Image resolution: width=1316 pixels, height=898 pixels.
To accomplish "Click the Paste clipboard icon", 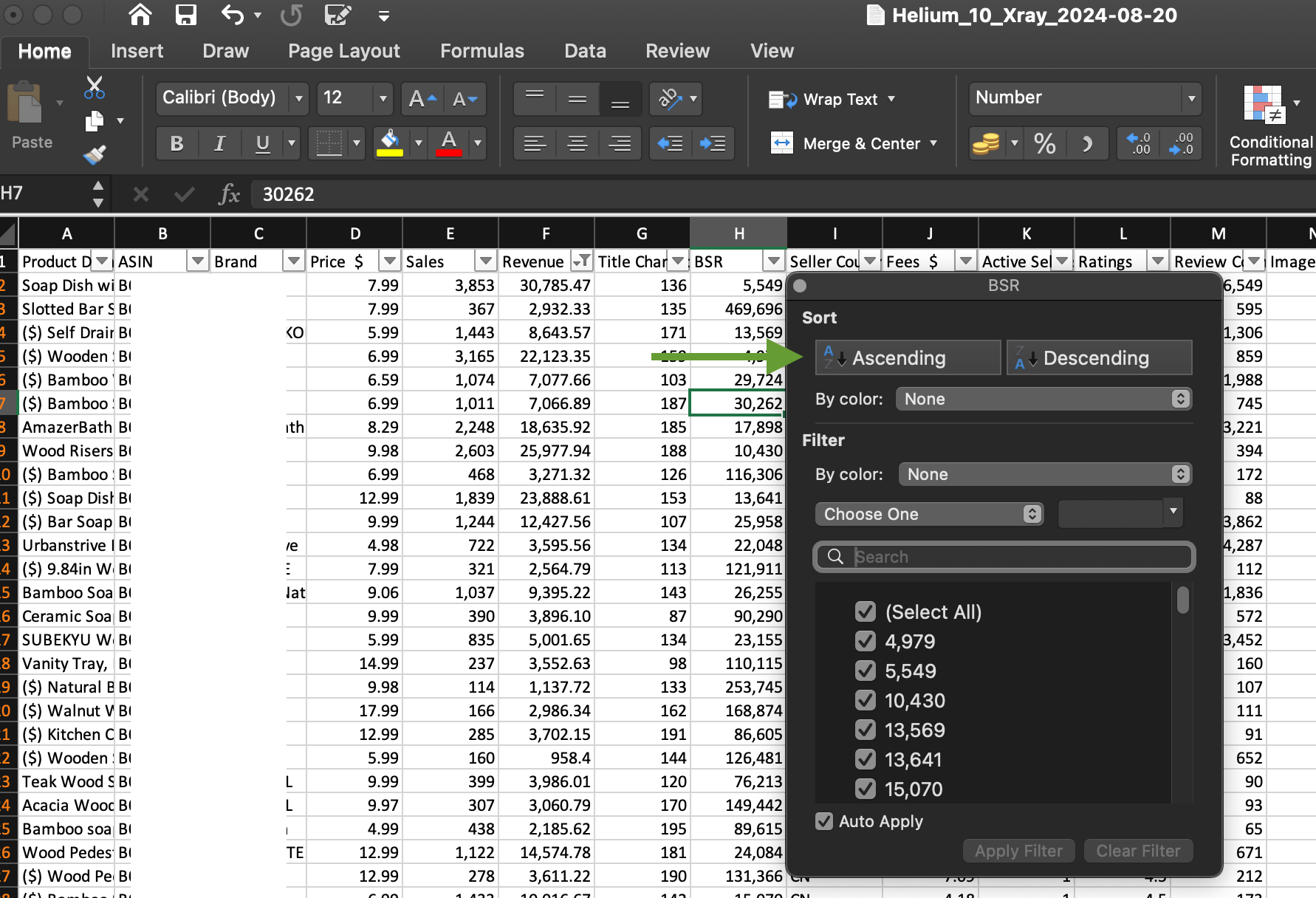I will point(24,103).
